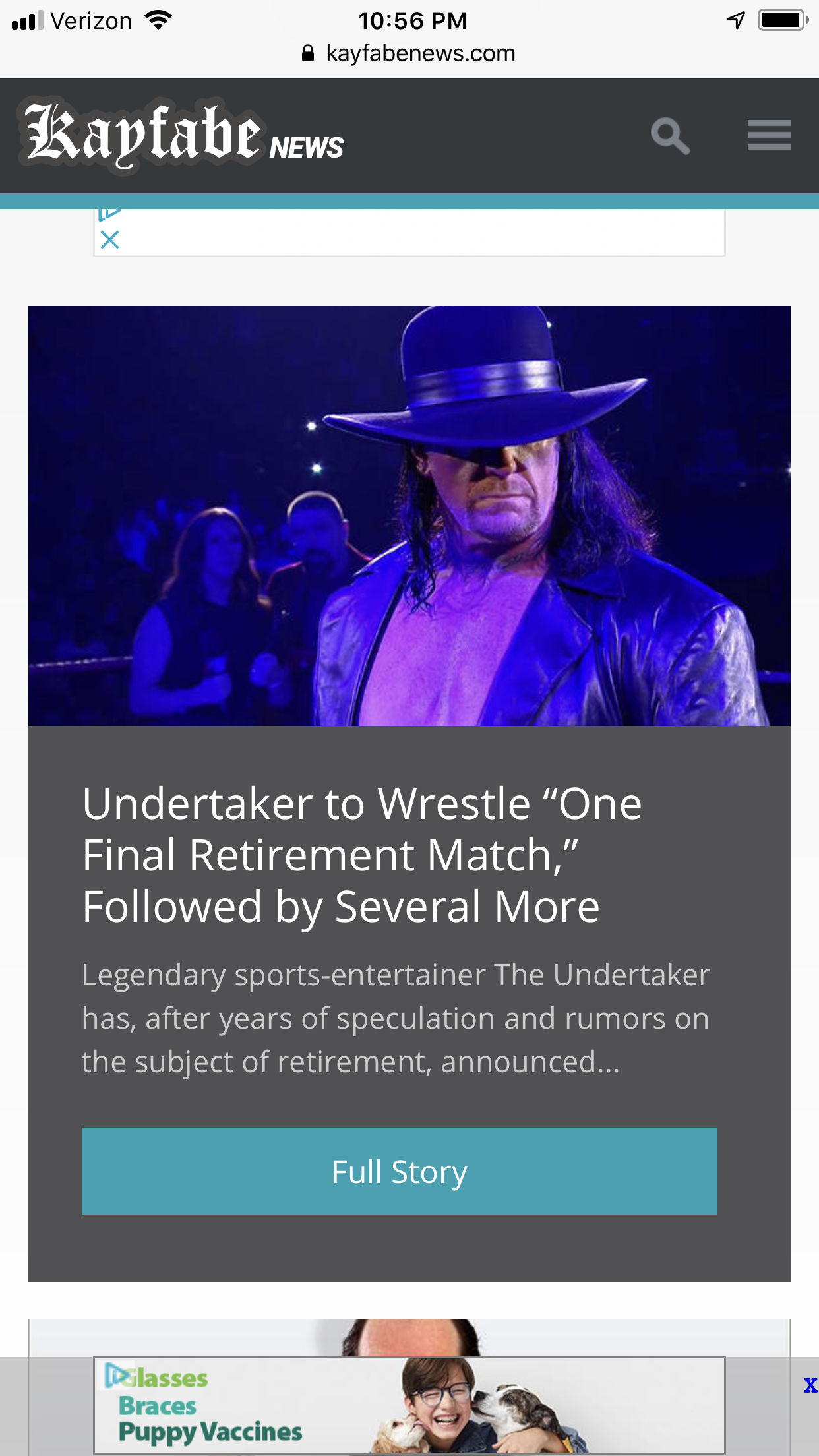Tap the 10:56 PM clock
Screen dimensions: 819x1456
pos(412,21)
